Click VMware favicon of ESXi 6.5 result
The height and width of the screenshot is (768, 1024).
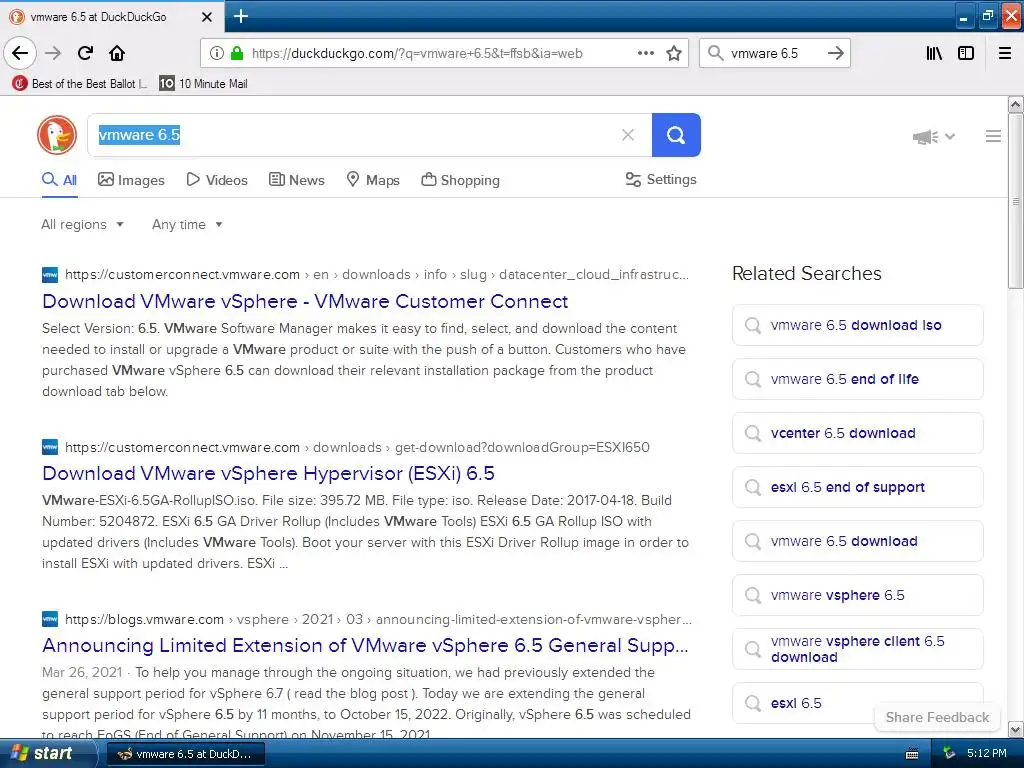(50, 447)
